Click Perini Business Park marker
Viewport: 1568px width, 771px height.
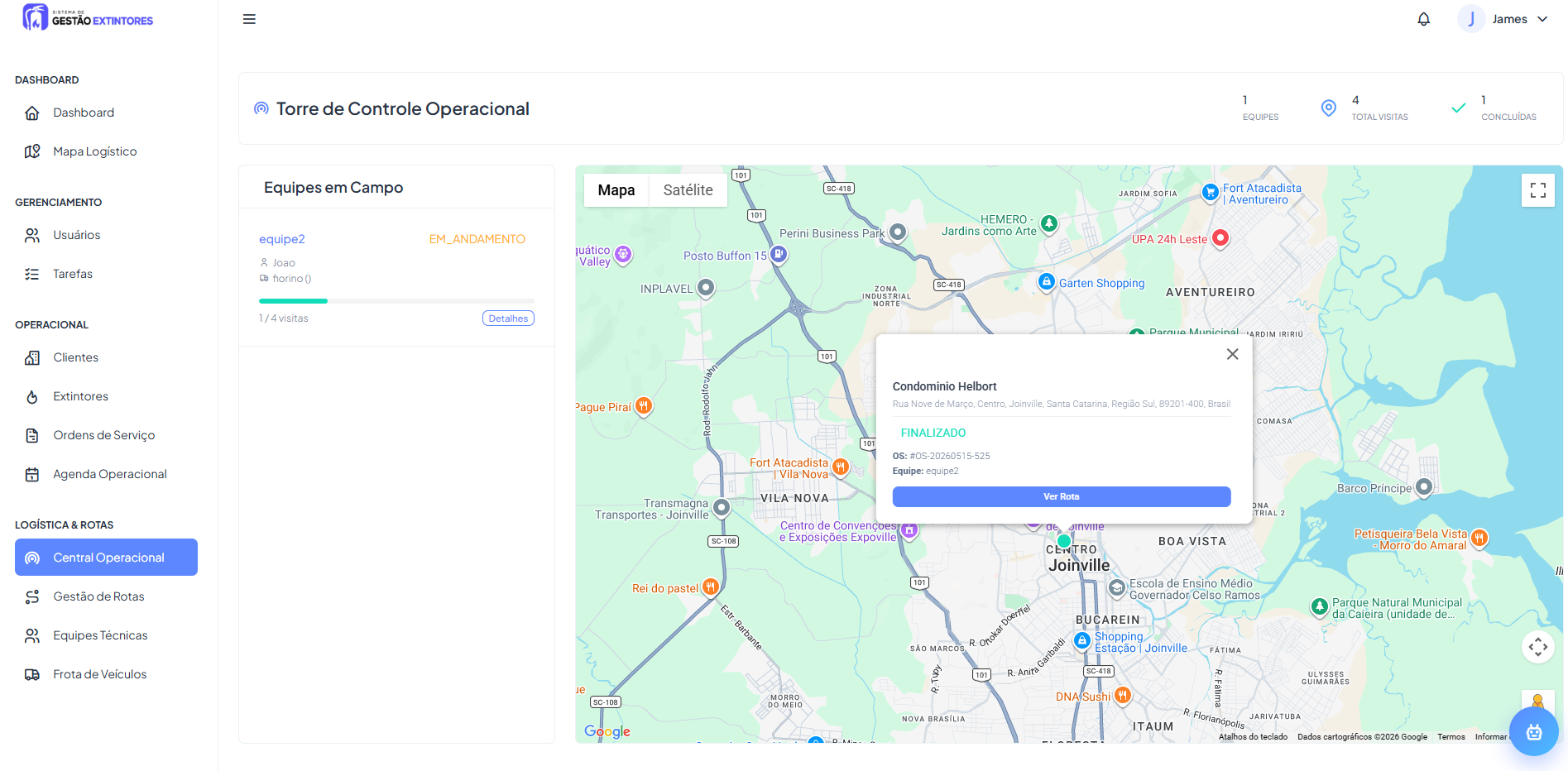pos(898,232)
